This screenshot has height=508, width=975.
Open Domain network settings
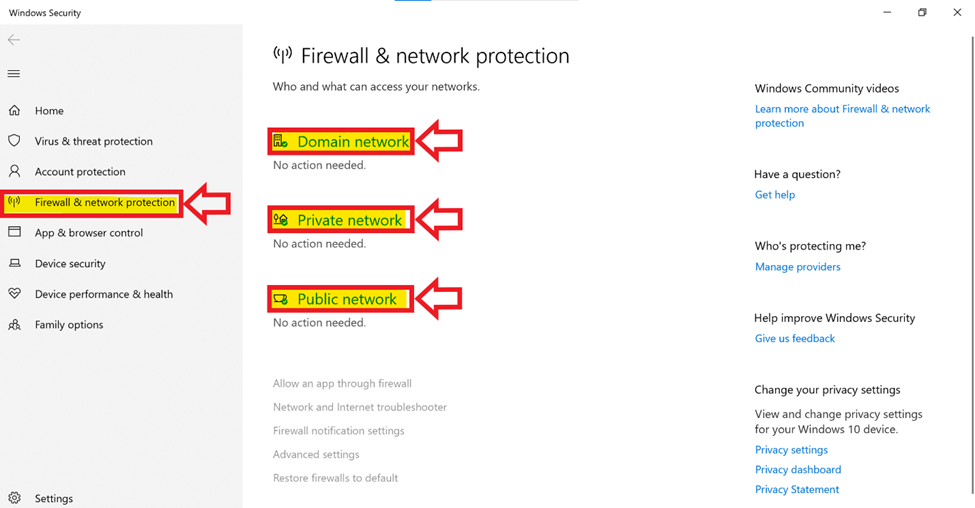click(x=352, y=142)
